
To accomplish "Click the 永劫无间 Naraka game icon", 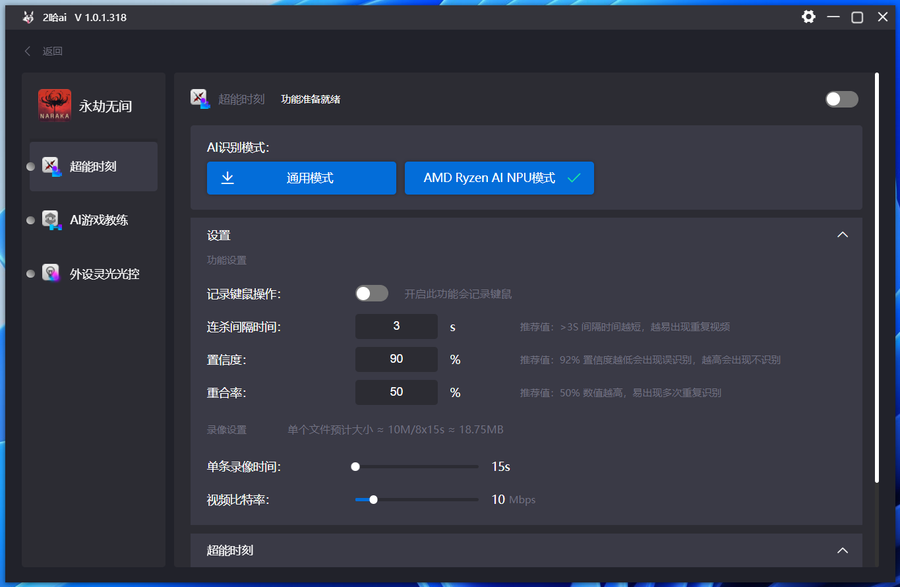I will click(x=55, y=105).
